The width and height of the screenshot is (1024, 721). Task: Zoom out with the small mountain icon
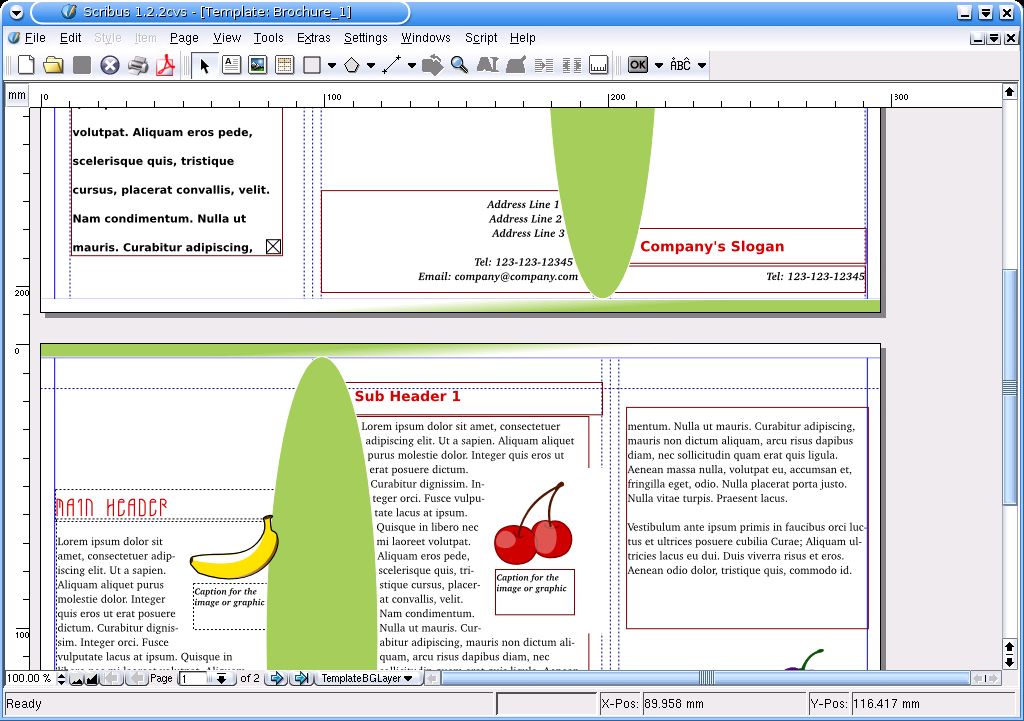(x=76, y=679)
